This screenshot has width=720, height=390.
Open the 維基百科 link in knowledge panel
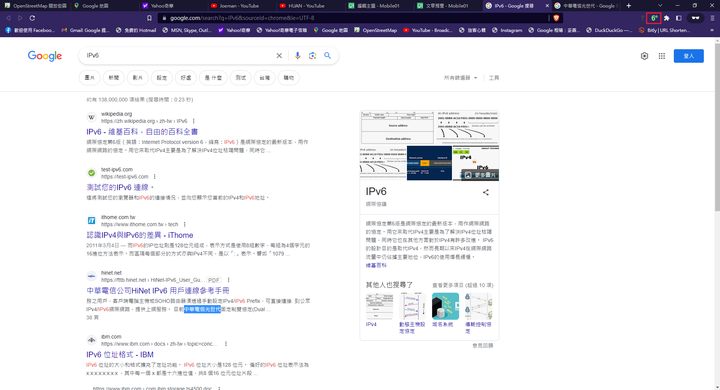376,266
